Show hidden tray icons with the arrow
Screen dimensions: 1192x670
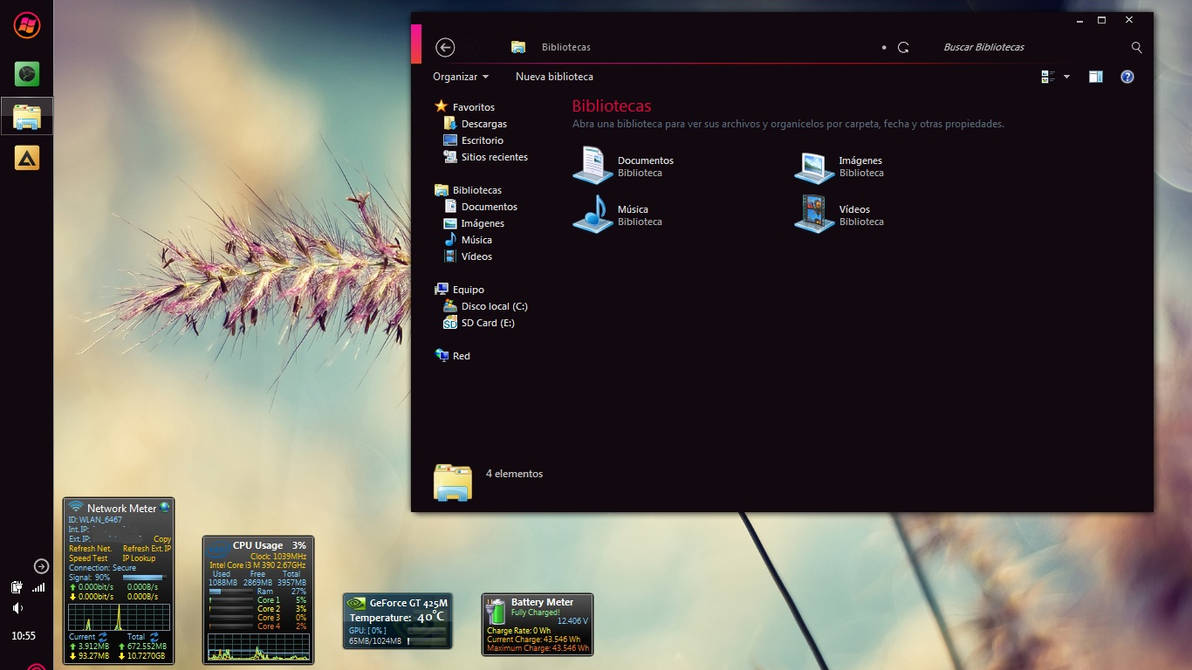coord(41,566)
